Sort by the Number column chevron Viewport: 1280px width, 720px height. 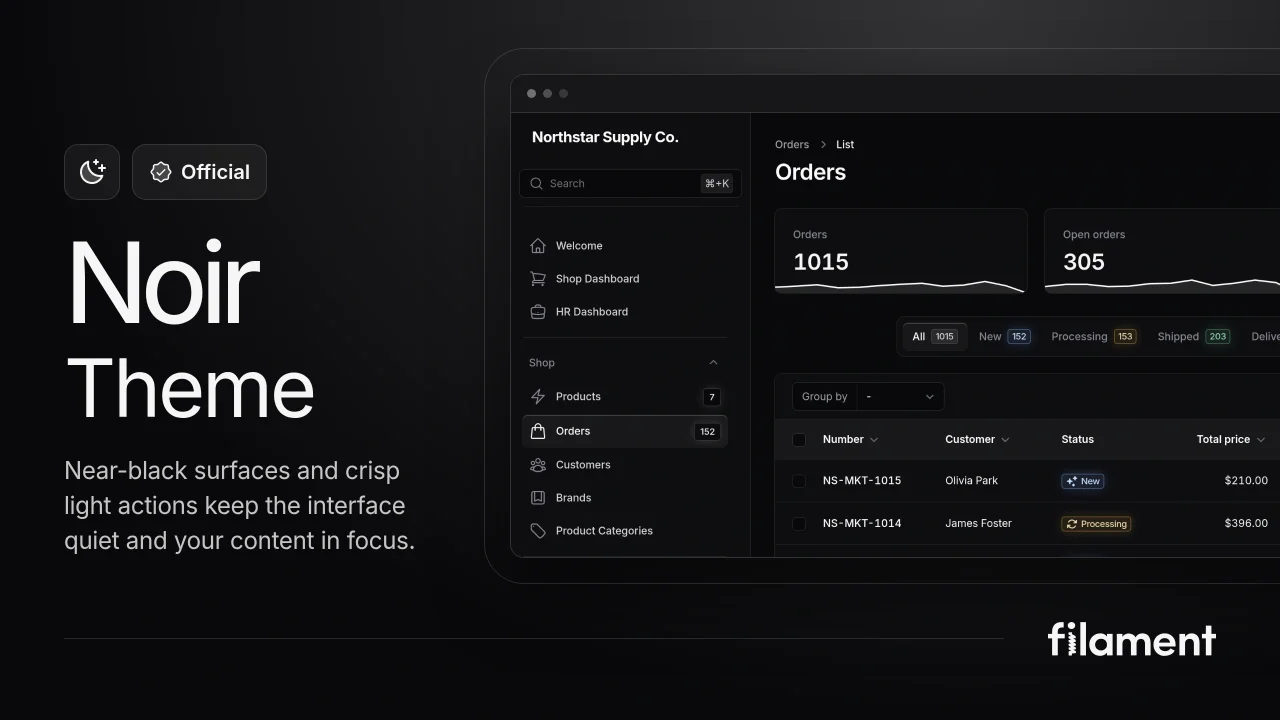click(x=874, y=440)
